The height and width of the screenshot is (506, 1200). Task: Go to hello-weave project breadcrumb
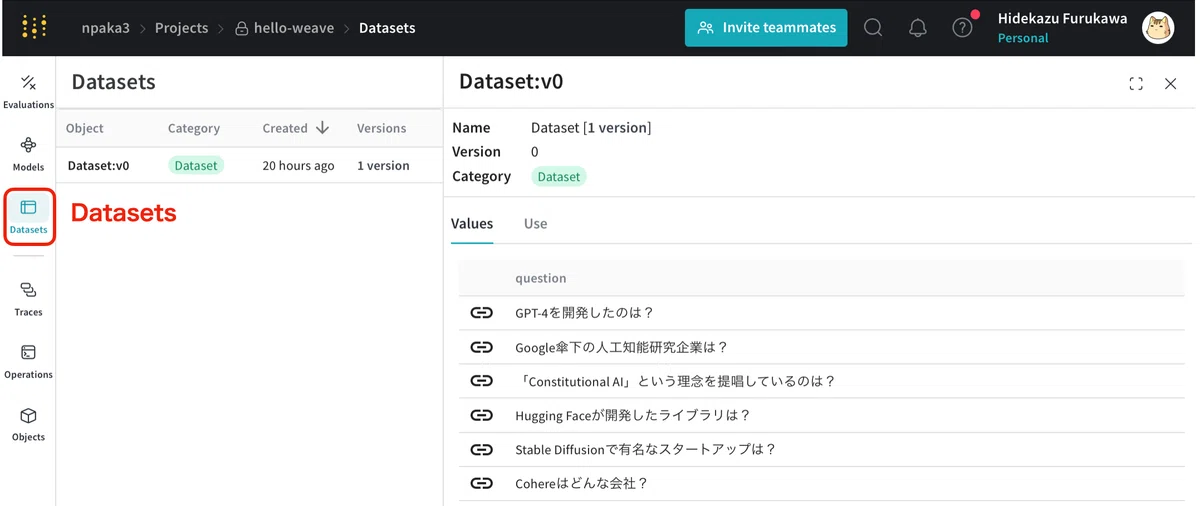tap(284, 28)
